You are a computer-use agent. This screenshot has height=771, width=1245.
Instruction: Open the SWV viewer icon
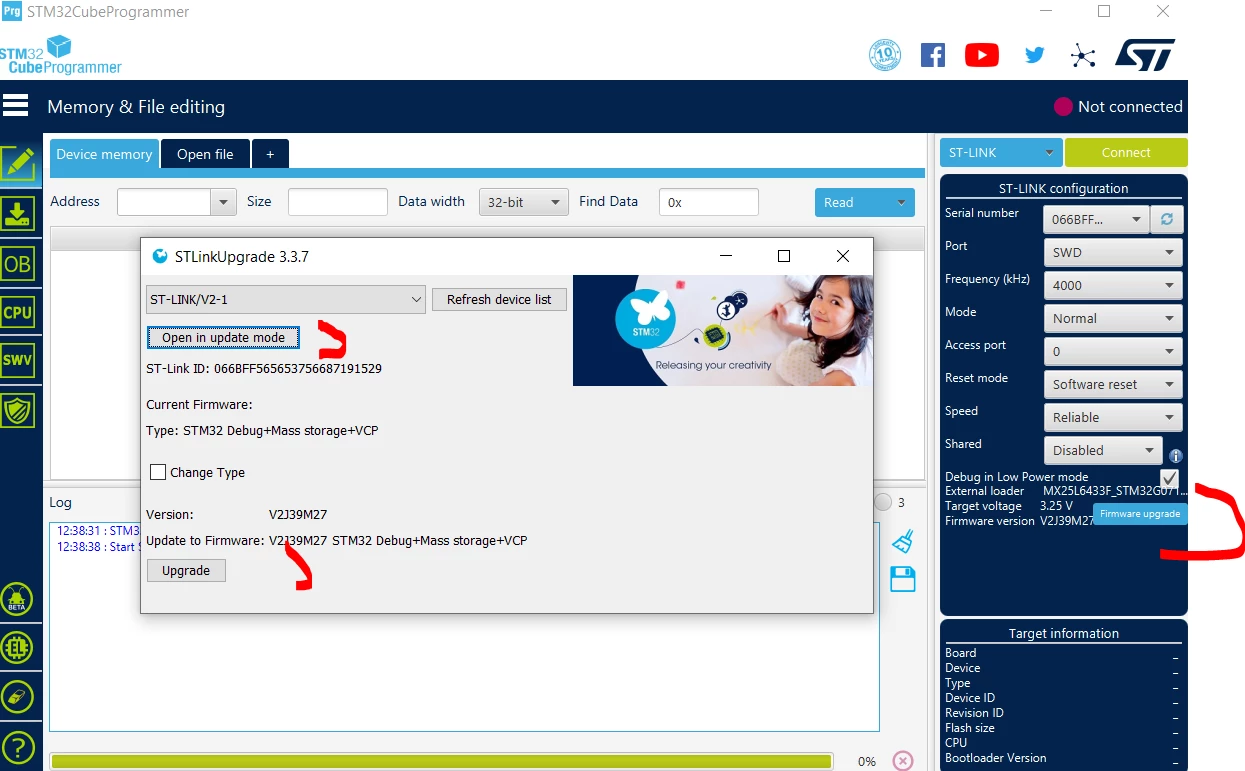pos(18,360)
